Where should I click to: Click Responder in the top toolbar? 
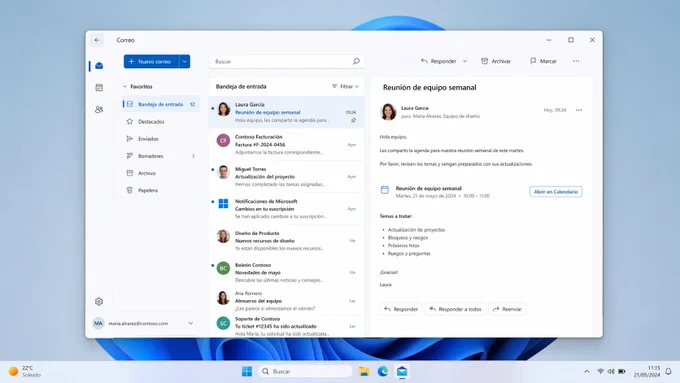click(438, 62)
